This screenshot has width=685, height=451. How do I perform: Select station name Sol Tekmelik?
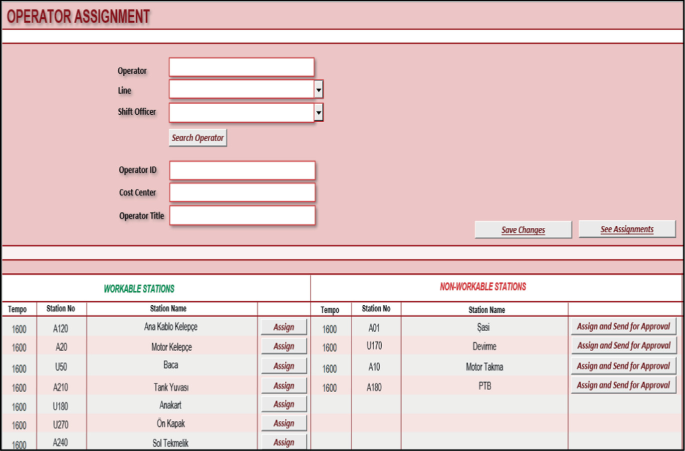tap(170, 443)
